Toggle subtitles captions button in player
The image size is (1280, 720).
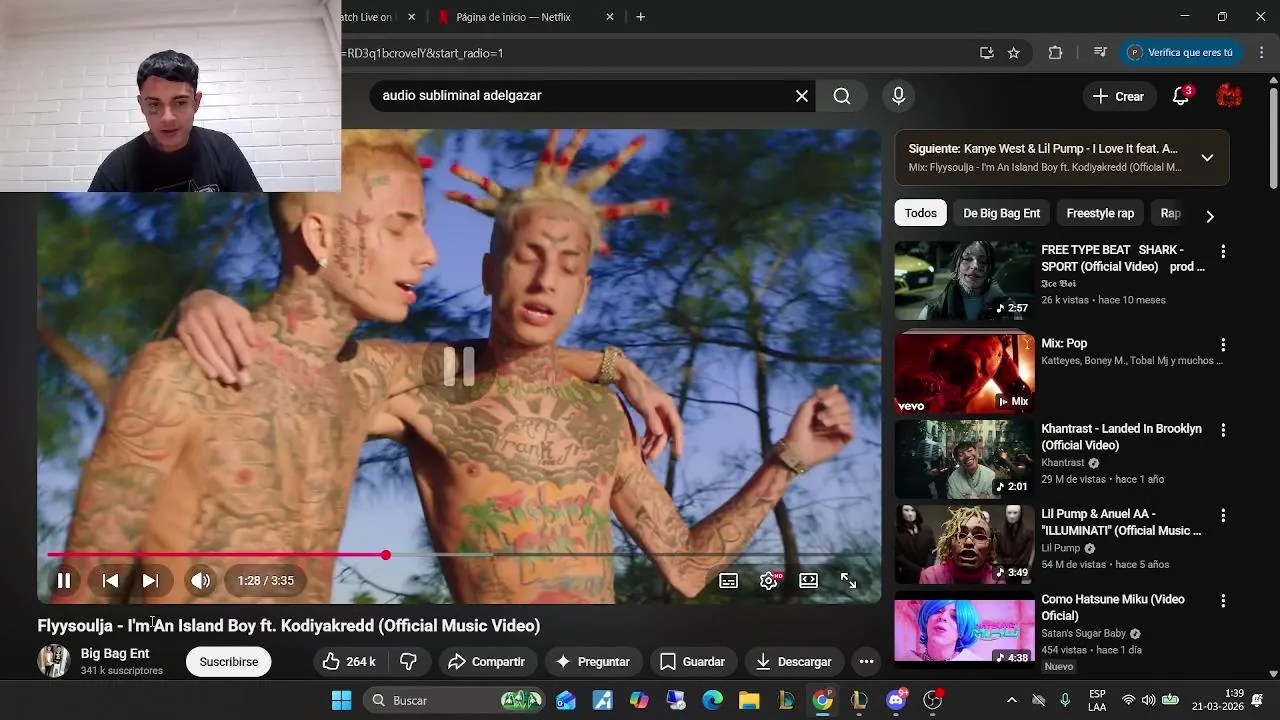[x=729, y=580]
